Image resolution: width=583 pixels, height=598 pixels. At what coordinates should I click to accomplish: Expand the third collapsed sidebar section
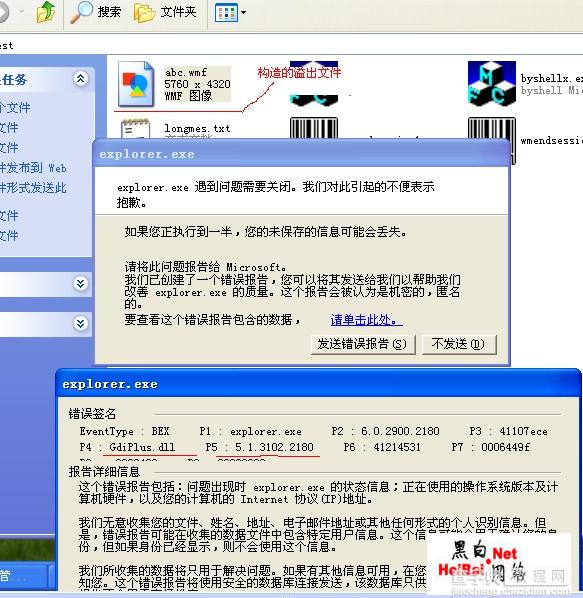80,324
